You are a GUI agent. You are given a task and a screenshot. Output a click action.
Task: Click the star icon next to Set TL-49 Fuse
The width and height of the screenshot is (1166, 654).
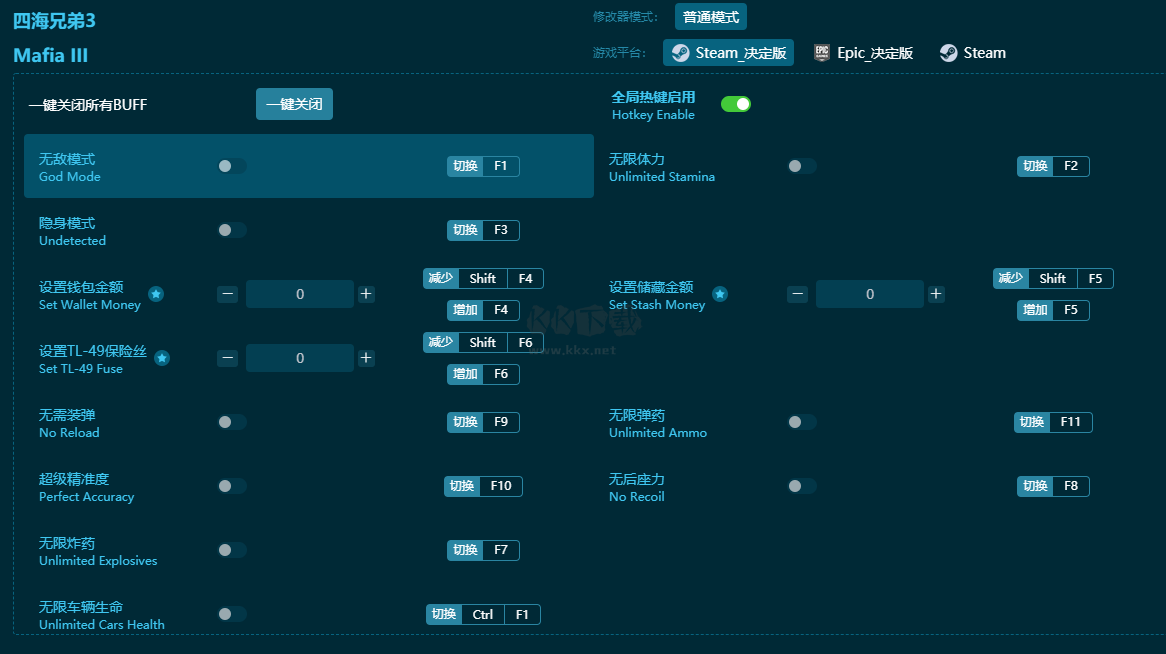[x=162, y=358]
